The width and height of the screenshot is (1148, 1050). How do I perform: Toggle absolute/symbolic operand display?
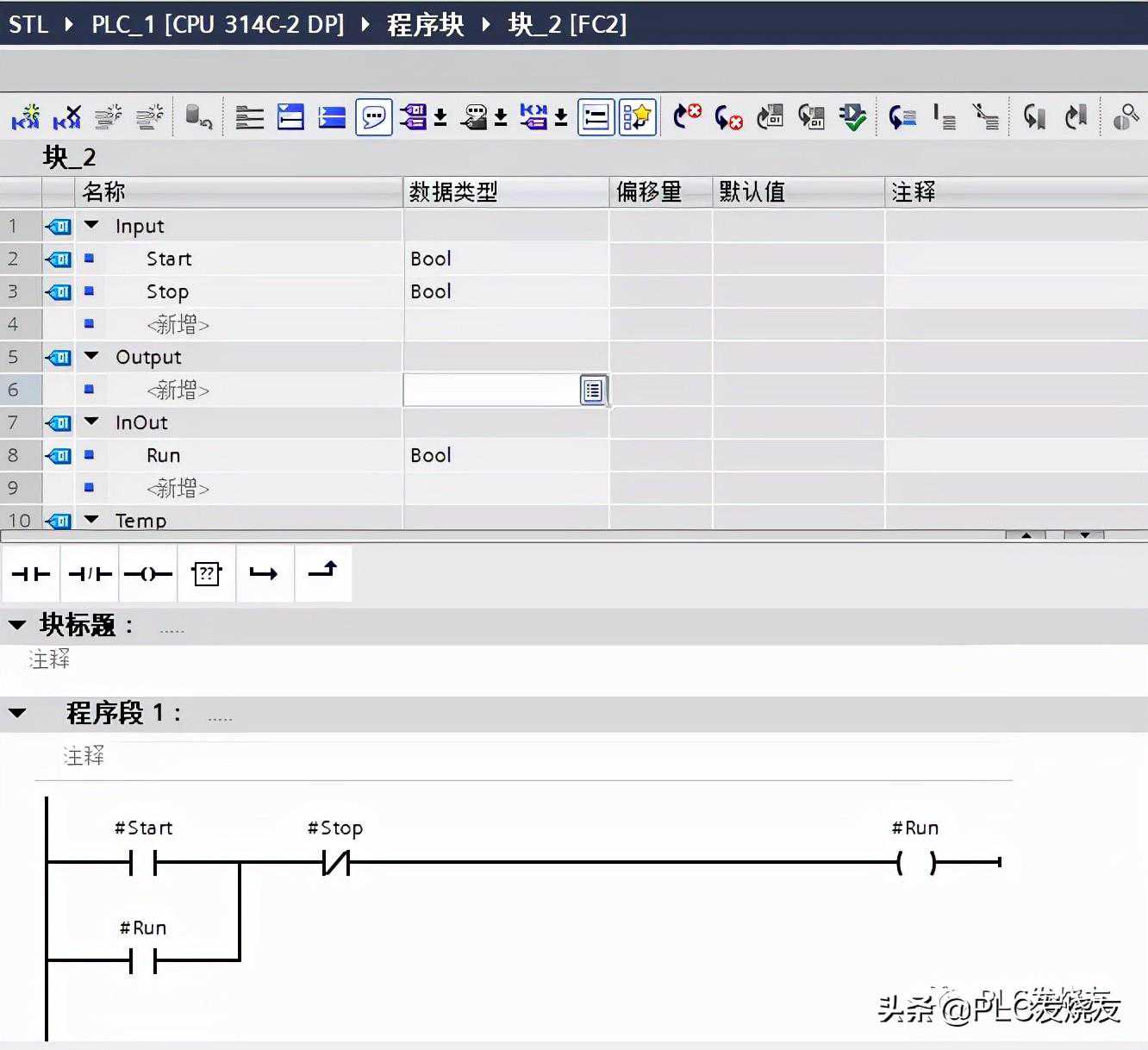[595, 116]
